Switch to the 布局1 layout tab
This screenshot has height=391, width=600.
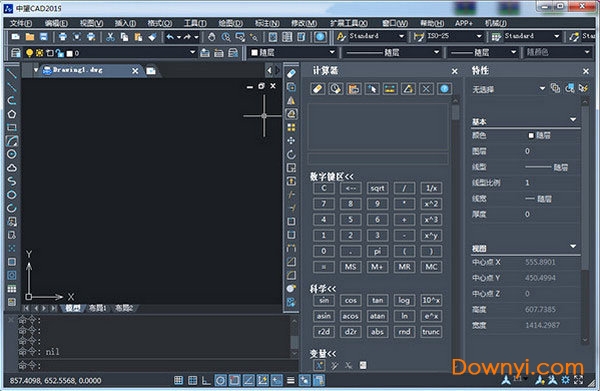click(x=97, y=308)
